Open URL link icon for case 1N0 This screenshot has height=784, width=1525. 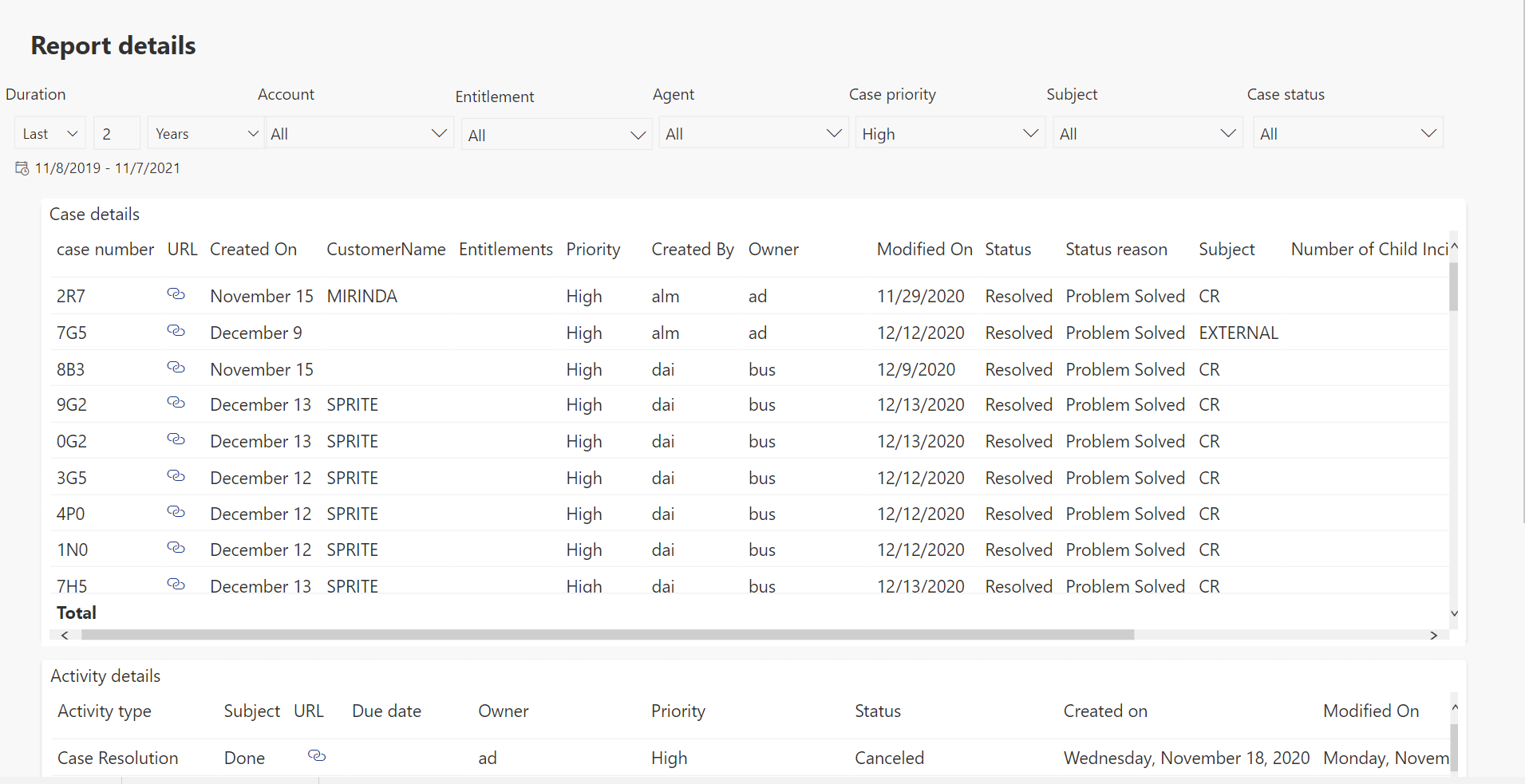coord(176,548)
